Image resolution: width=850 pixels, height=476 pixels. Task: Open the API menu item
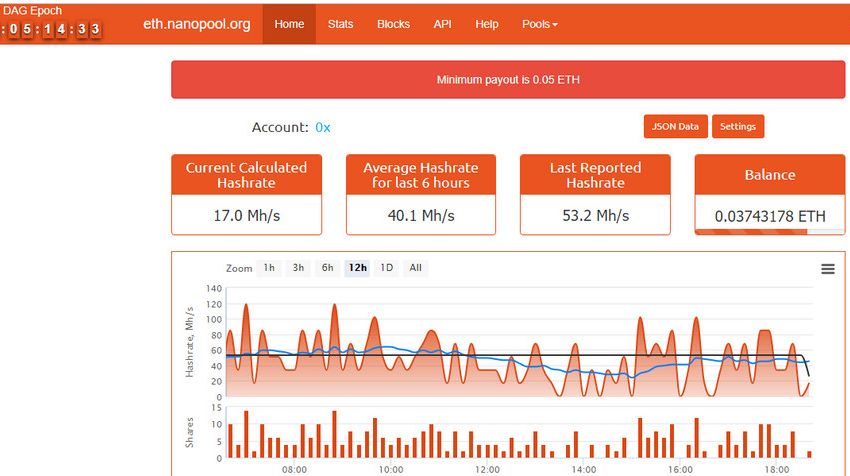point(442,23)
